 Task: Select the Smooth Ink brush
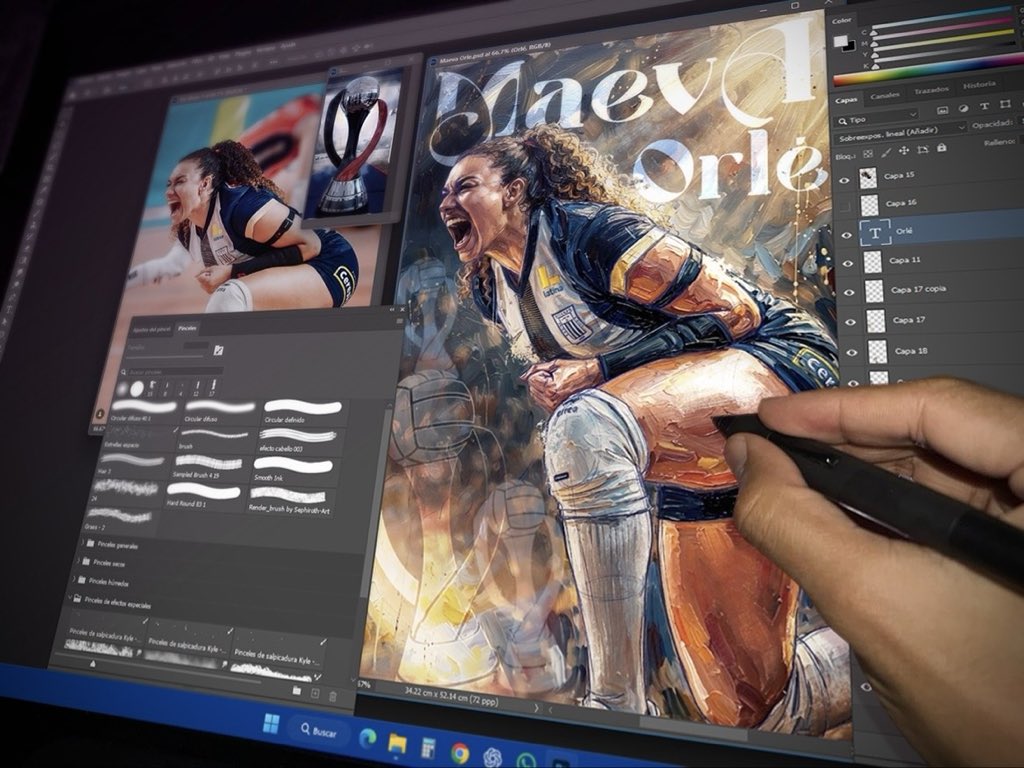pos(292,470)
